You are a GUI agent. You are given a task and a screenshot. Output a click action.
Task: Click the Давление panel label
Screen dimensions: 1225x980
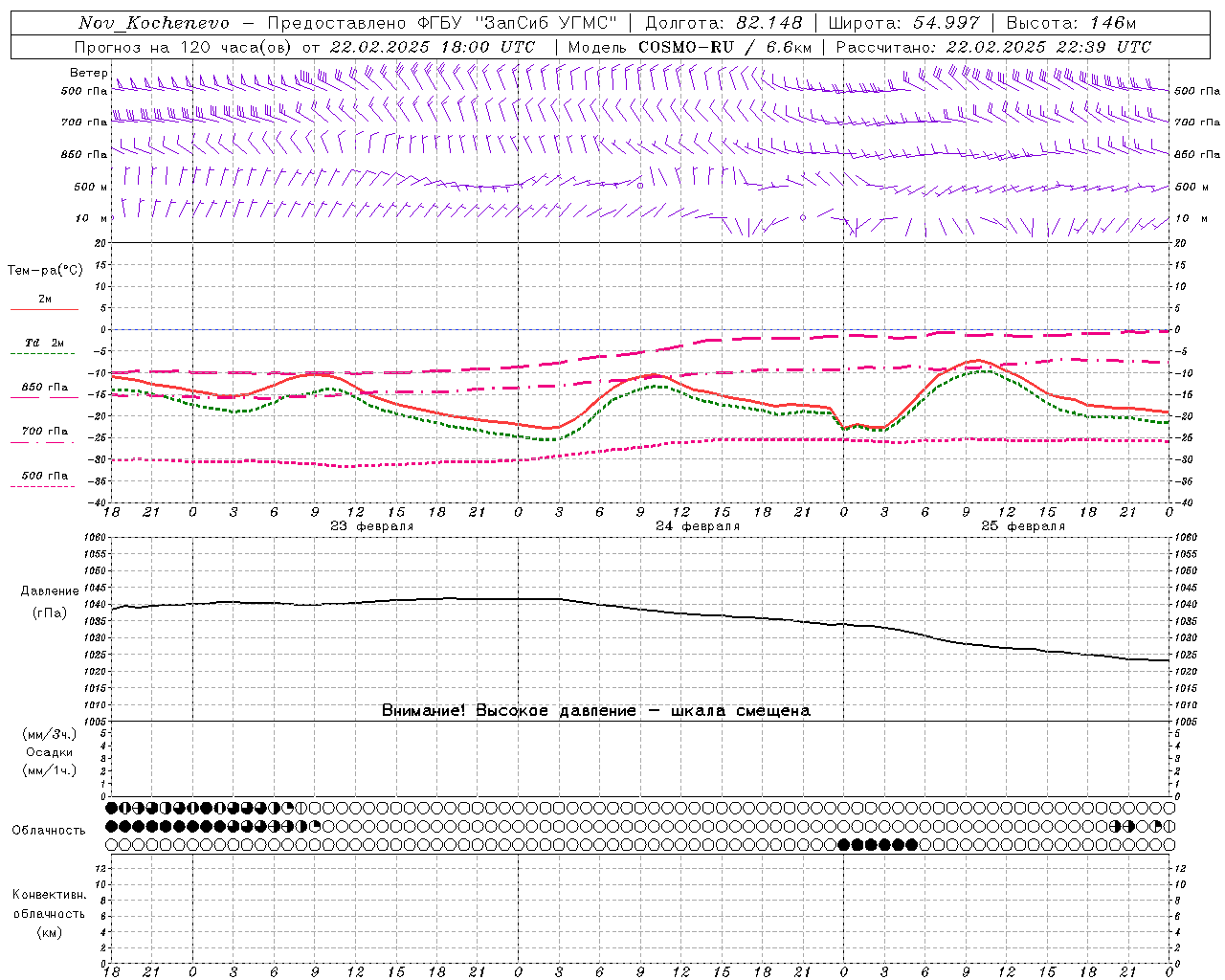tap(50, 591)
